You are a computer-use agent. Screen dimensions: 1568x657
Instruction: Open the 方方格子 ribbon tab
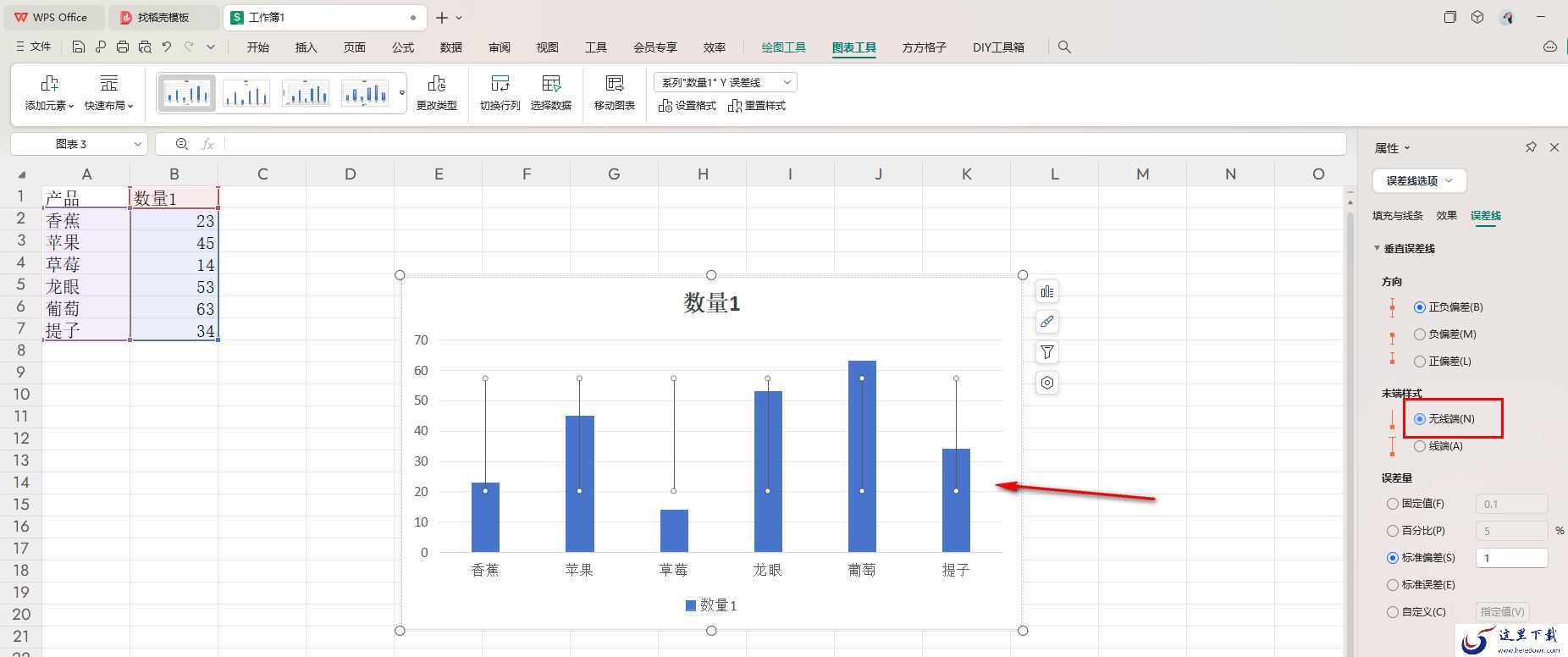(925, 47)
